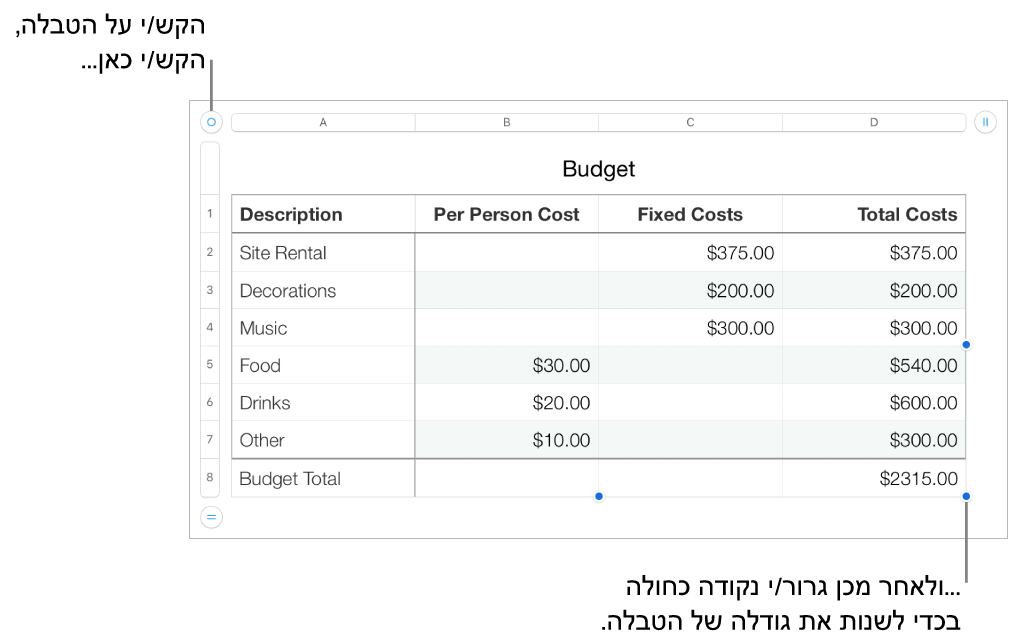Select the $600.00 total cell
This screenshot has width=1009, height=635.
874,402
